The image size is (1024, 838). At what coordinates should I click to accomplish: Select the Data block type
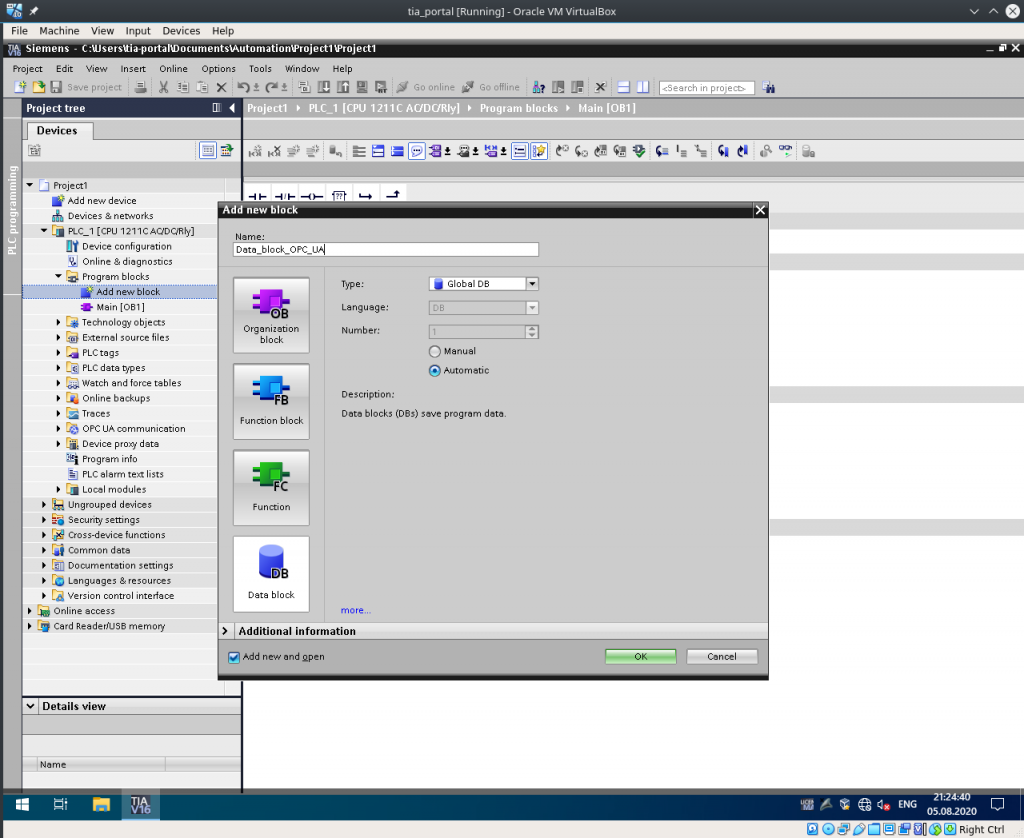tap(271, 574)
